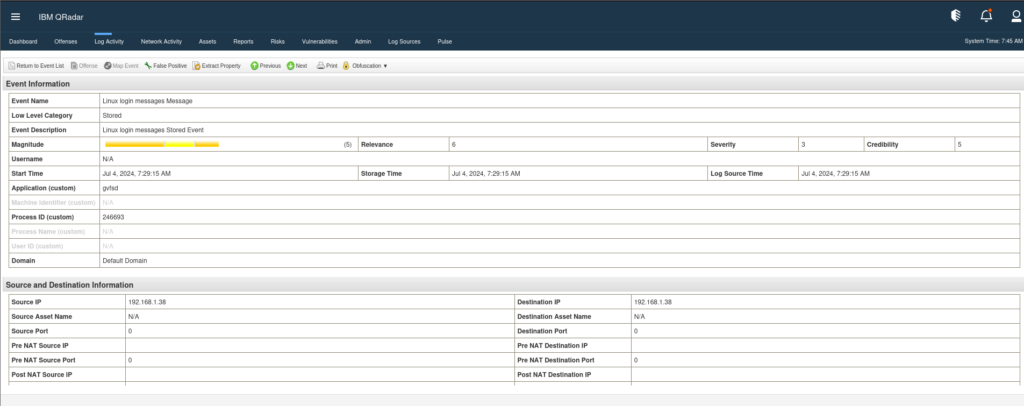Image resolution: width=1024 pixels, height=406 pixels.
Task: Click Return to Event List
Action: coord(36,65)
